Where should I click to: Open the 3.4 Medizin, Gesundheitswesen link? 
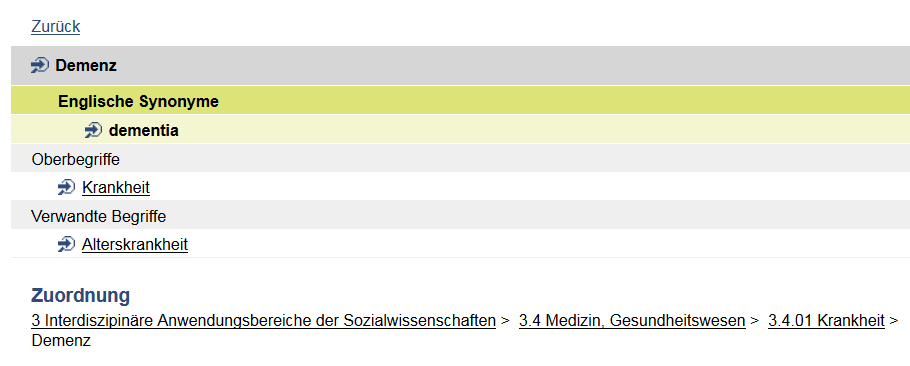pos(632,320)
